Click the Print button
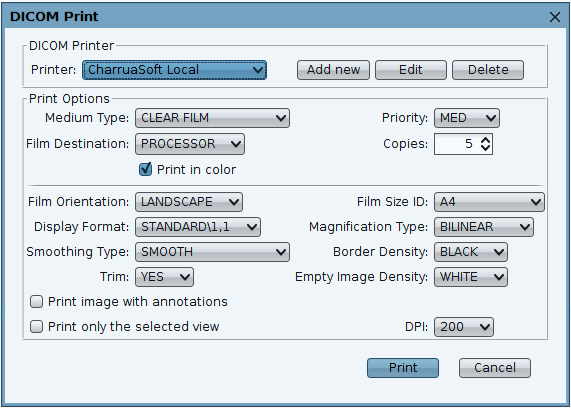 pos(403,368)
